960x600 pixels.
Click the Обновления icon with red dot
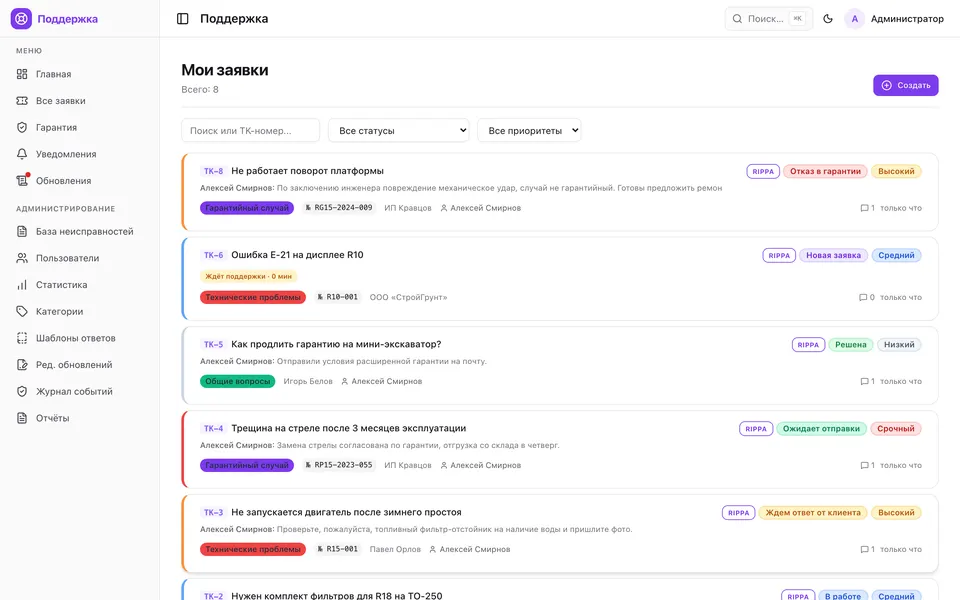[23, 180]
